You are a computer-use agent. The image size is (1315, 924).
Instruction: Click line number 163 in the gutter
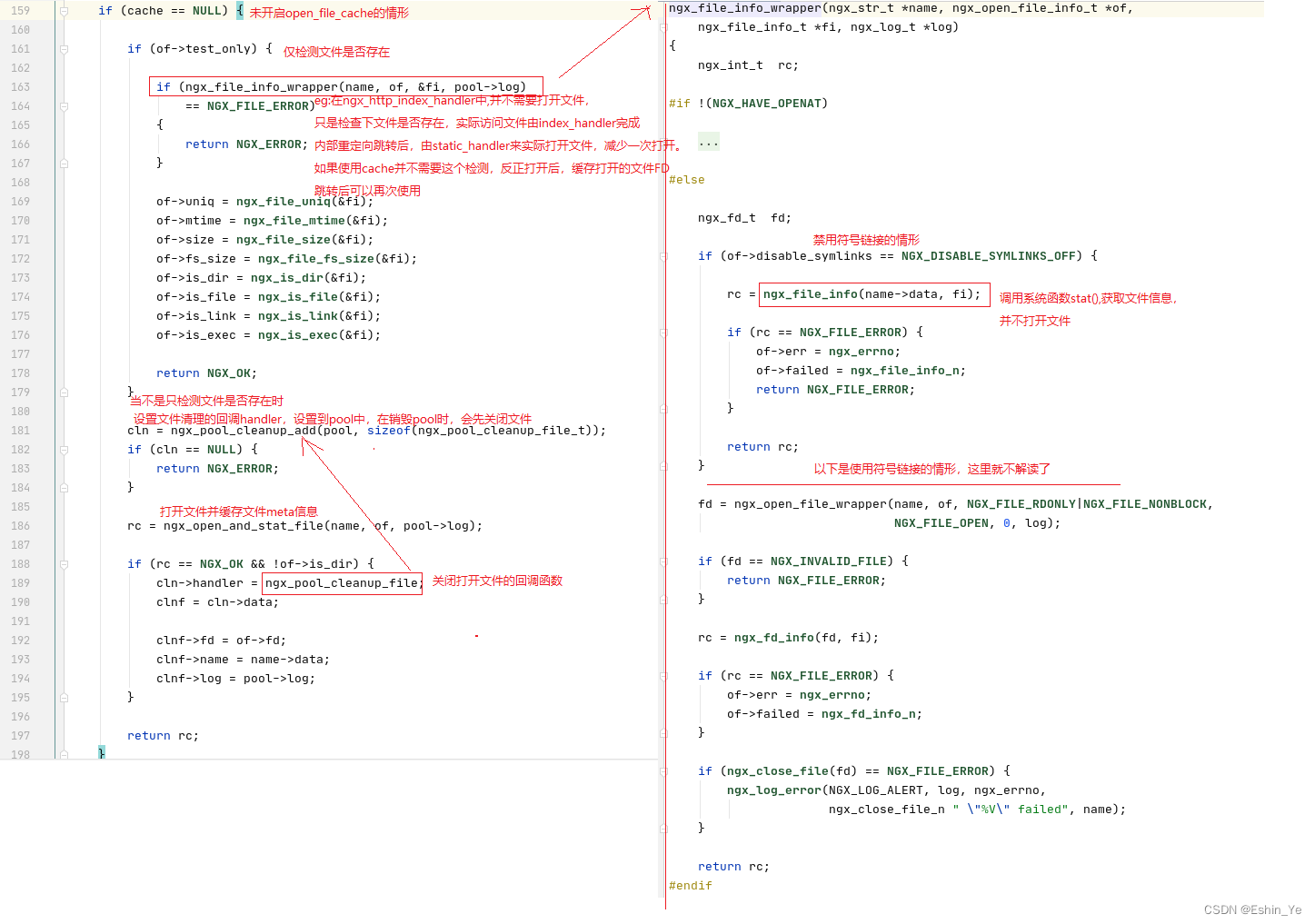pyautogui.click(x=20, y=87)
